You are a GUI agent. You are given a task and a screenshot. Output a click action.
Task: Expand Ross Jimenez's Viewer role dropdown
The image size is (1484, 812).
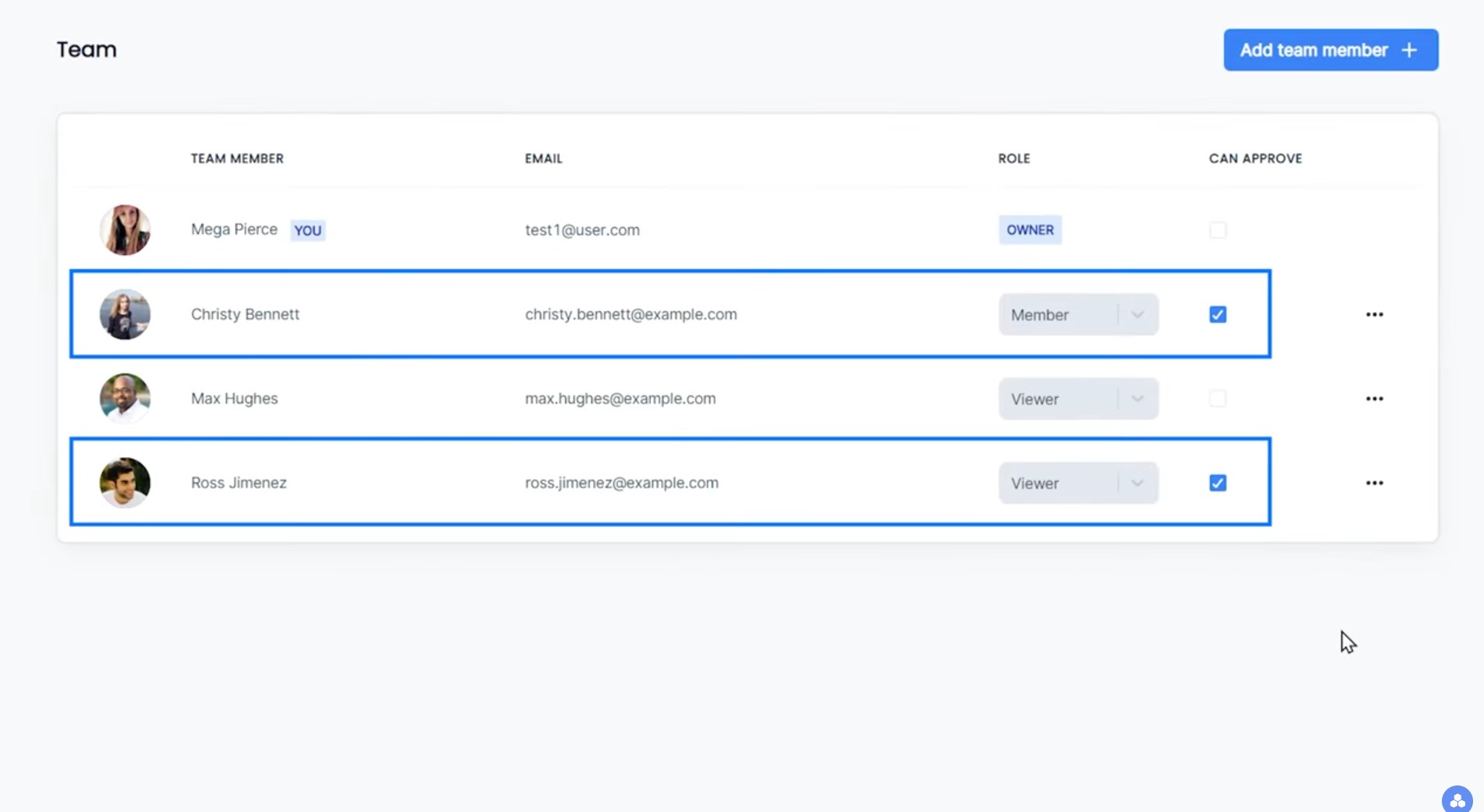point(1078,483)
